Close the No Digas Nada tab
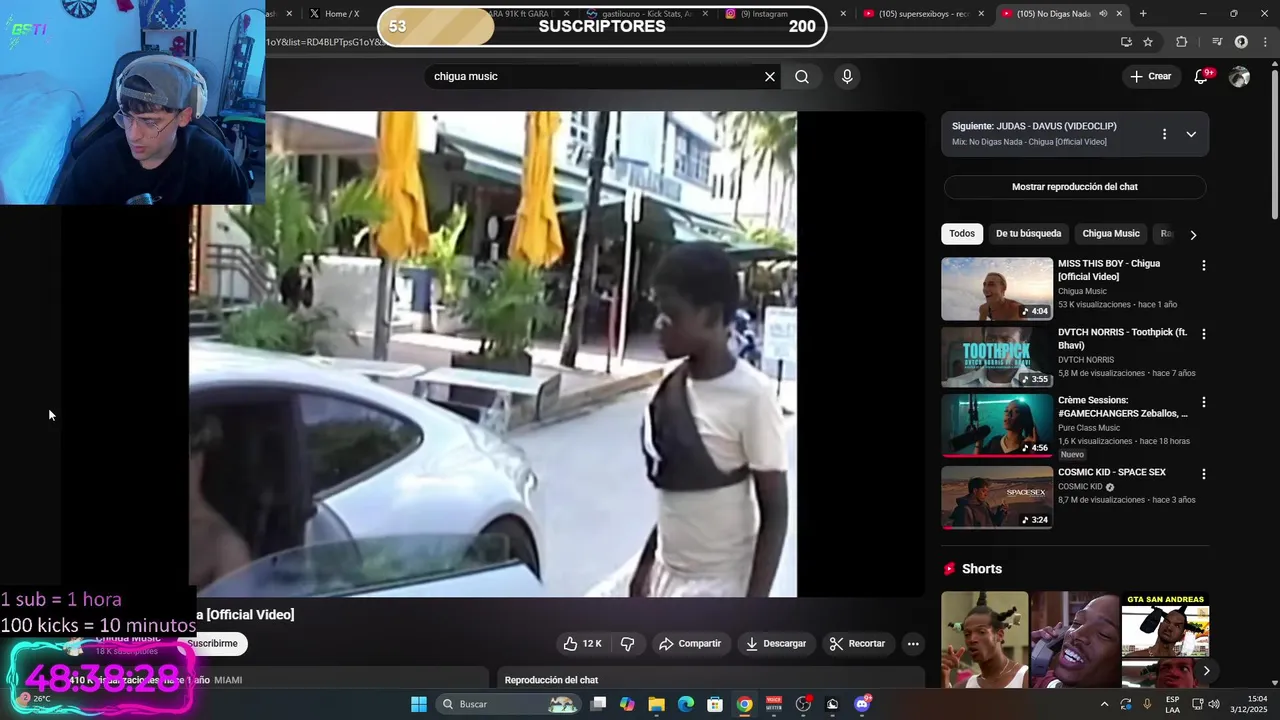Screen dimensions: 1280x720 1119,14
